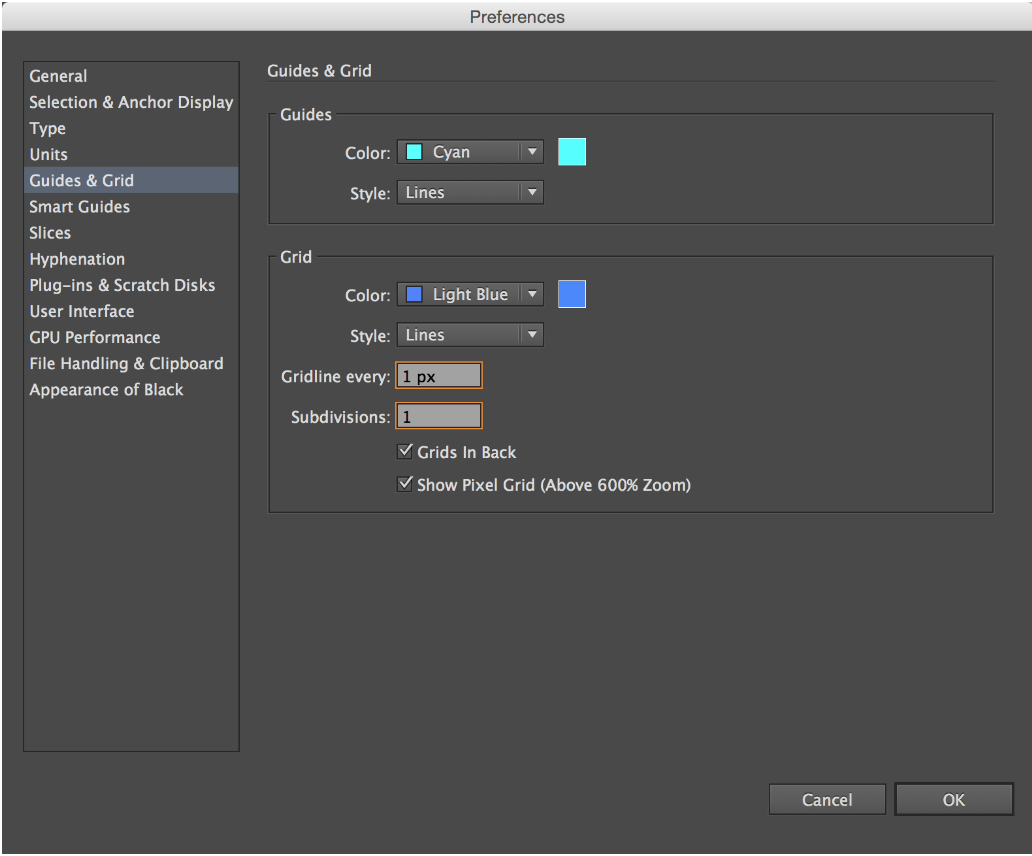Toggle the Grids In Back checkbox
The height and width of the screenshot is (856, 1032).
point(405,451)
